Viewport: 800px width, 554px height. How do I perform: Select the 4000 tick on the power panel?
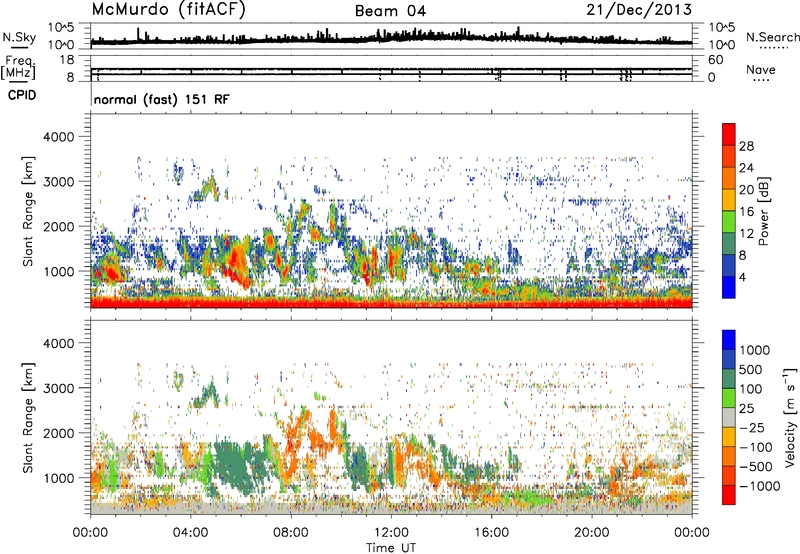pos(58,137)
